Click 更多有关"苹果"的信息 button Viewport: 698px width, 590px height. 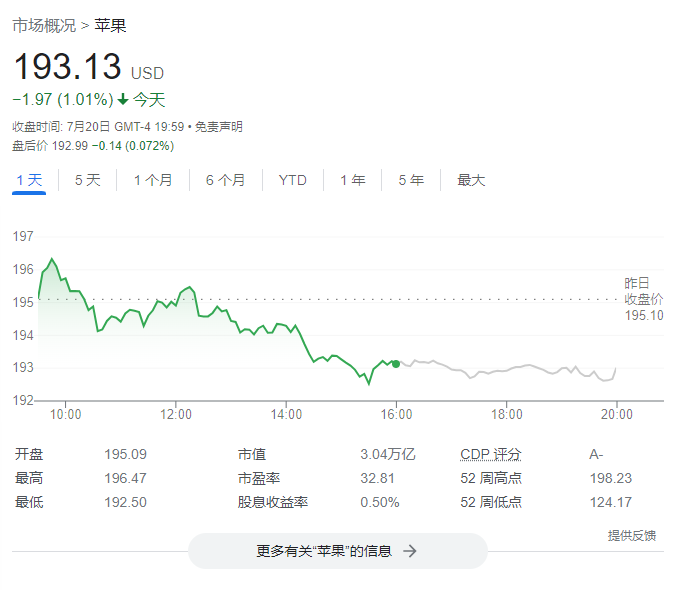coord(337,551)
